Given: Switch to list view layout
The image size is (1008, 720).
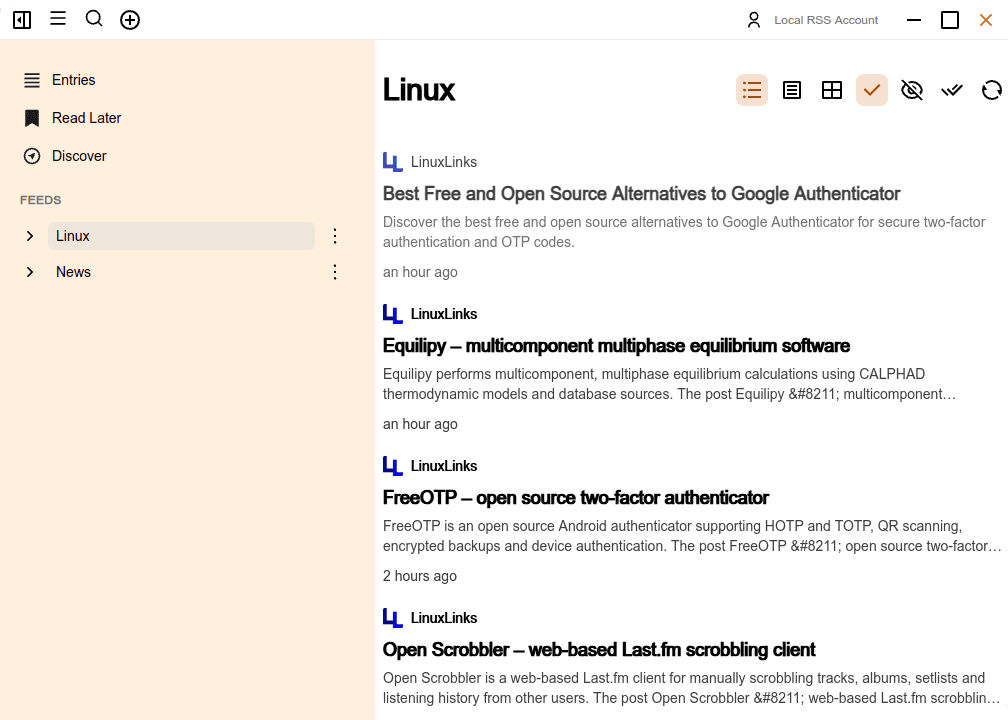Looking at the screenshot, I should pos(752,90).
